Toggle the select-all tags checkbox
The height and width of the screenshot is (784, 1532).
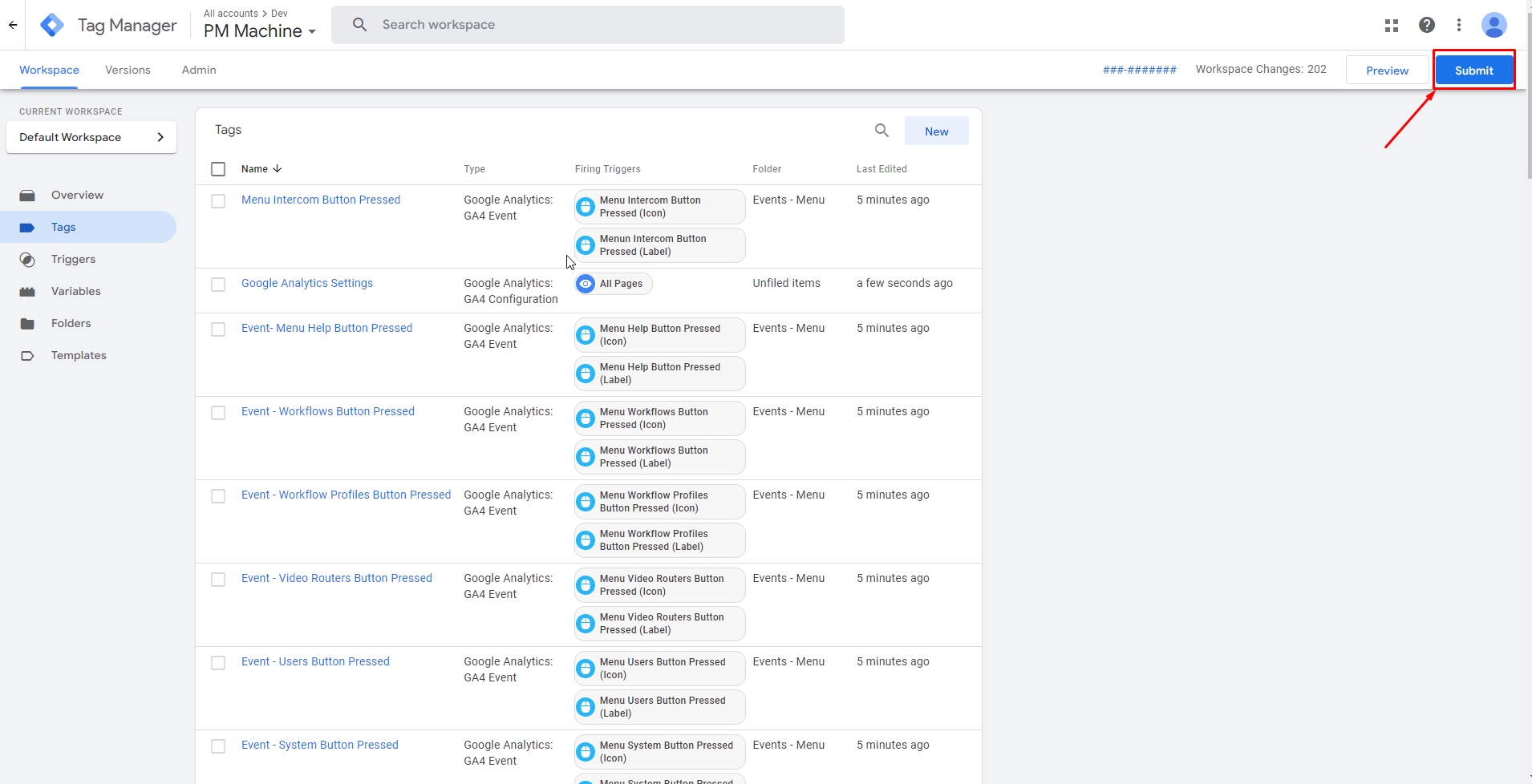pos(218,169)
